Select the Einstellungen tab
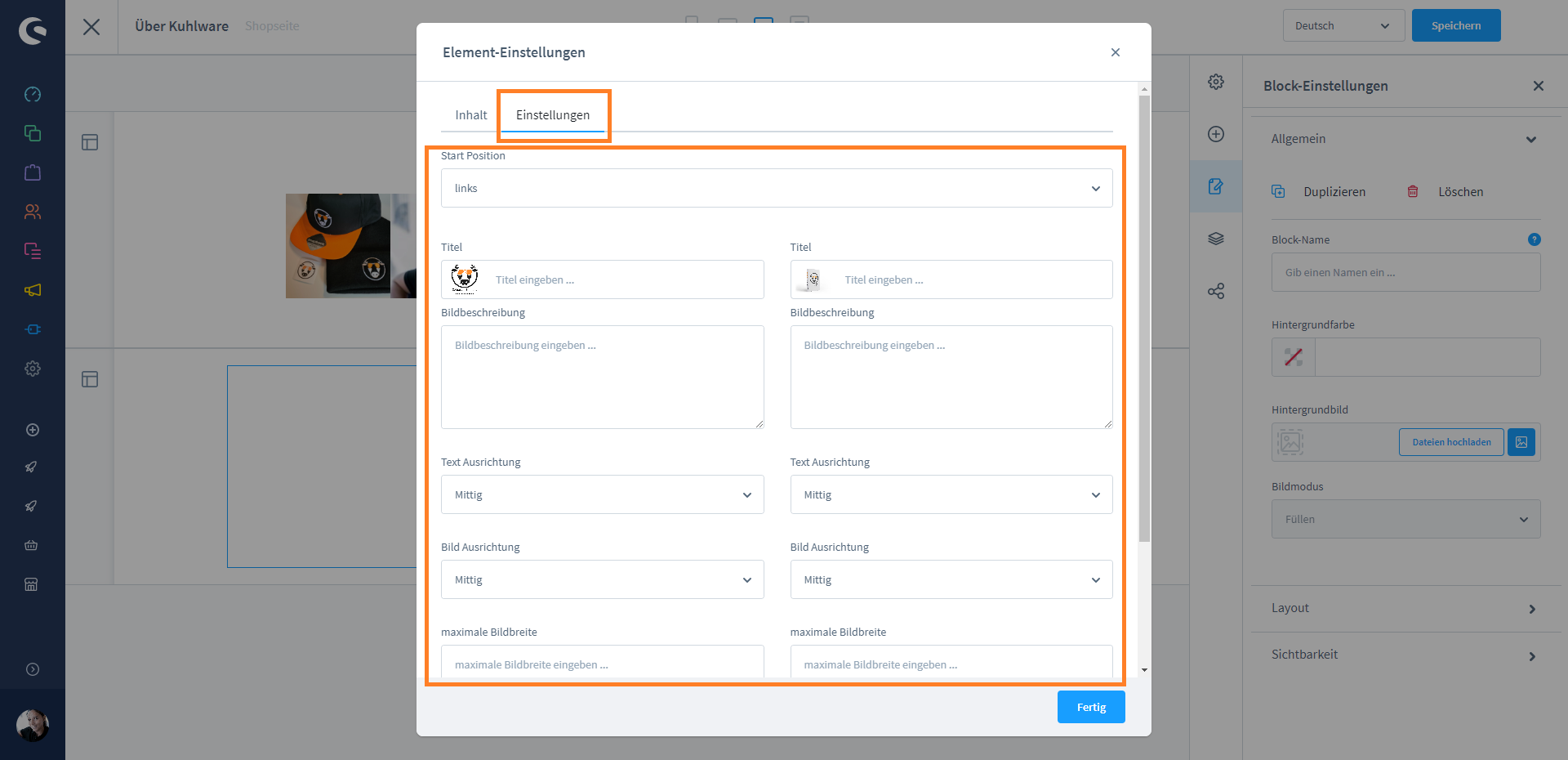 pos(553,115)
